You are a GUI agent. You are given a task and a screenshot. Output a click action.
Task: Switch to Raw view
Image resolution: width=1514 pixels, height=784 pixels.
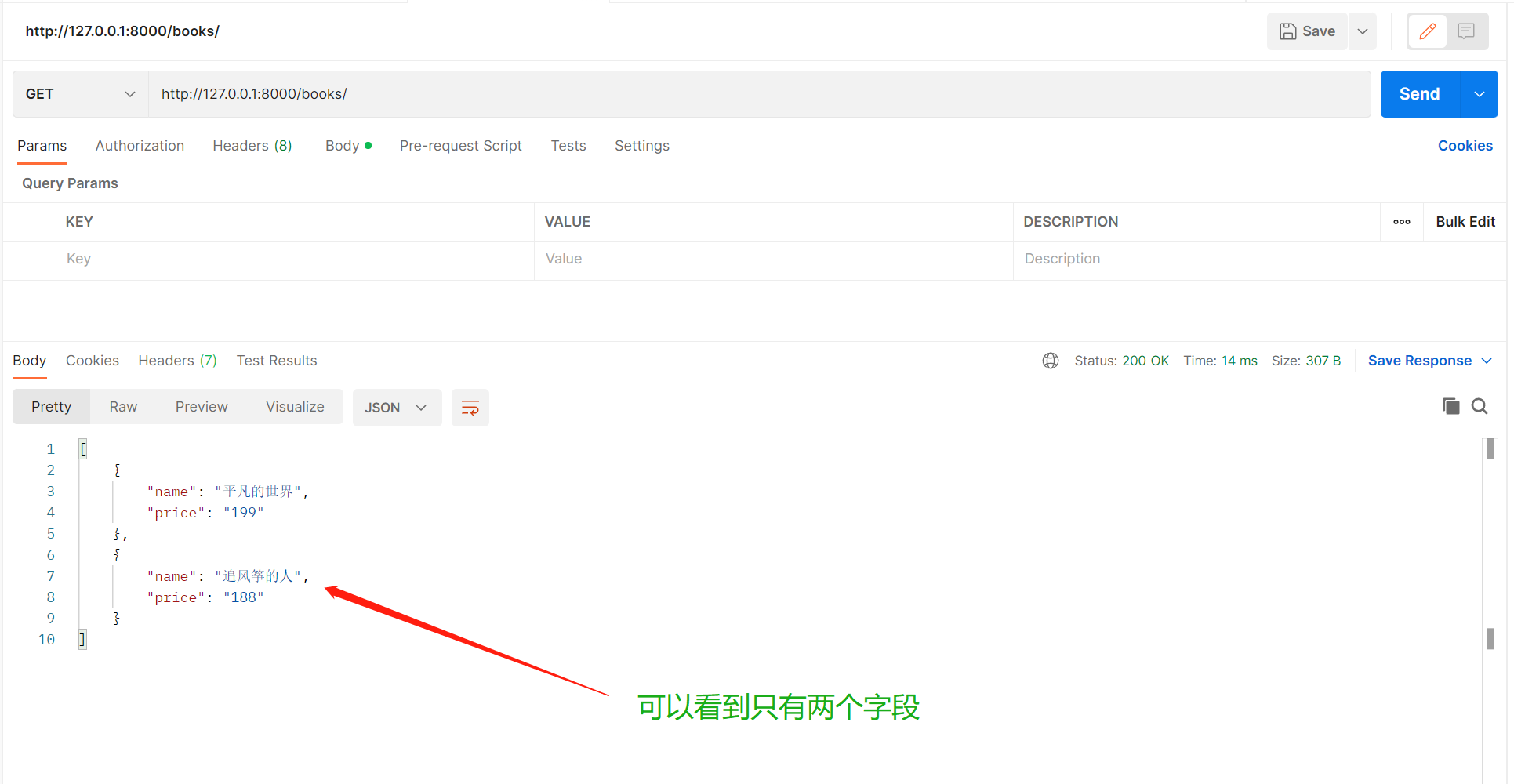(x=123, y=407)
